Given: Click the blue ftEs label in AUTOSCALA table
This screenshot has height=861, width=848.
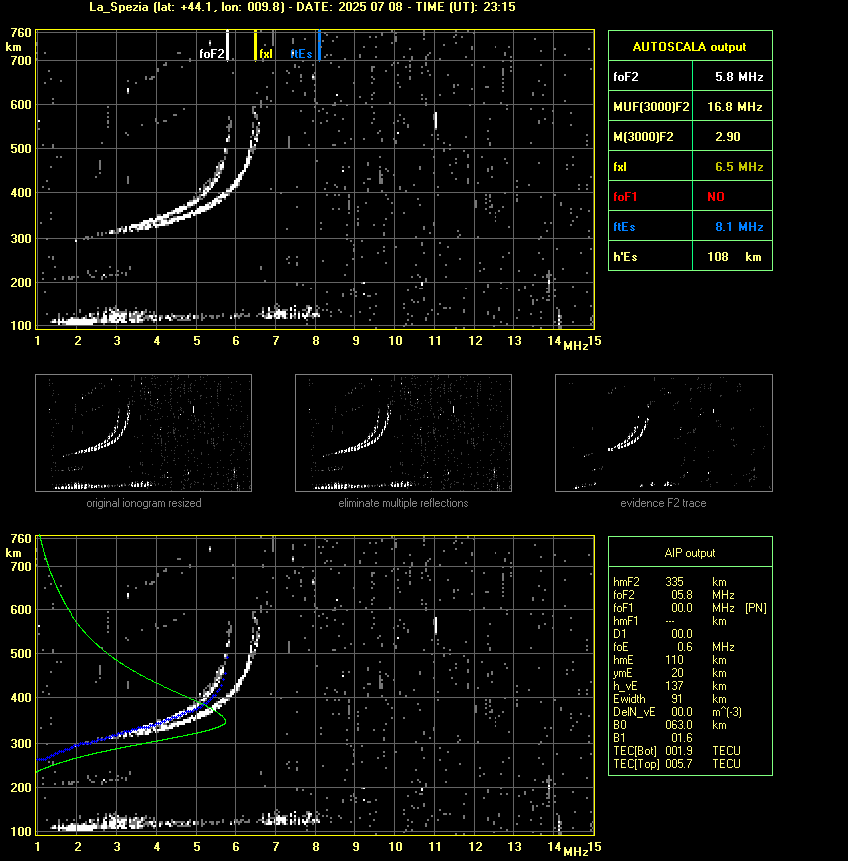Looking at the screenshot, I should (624, 227).
